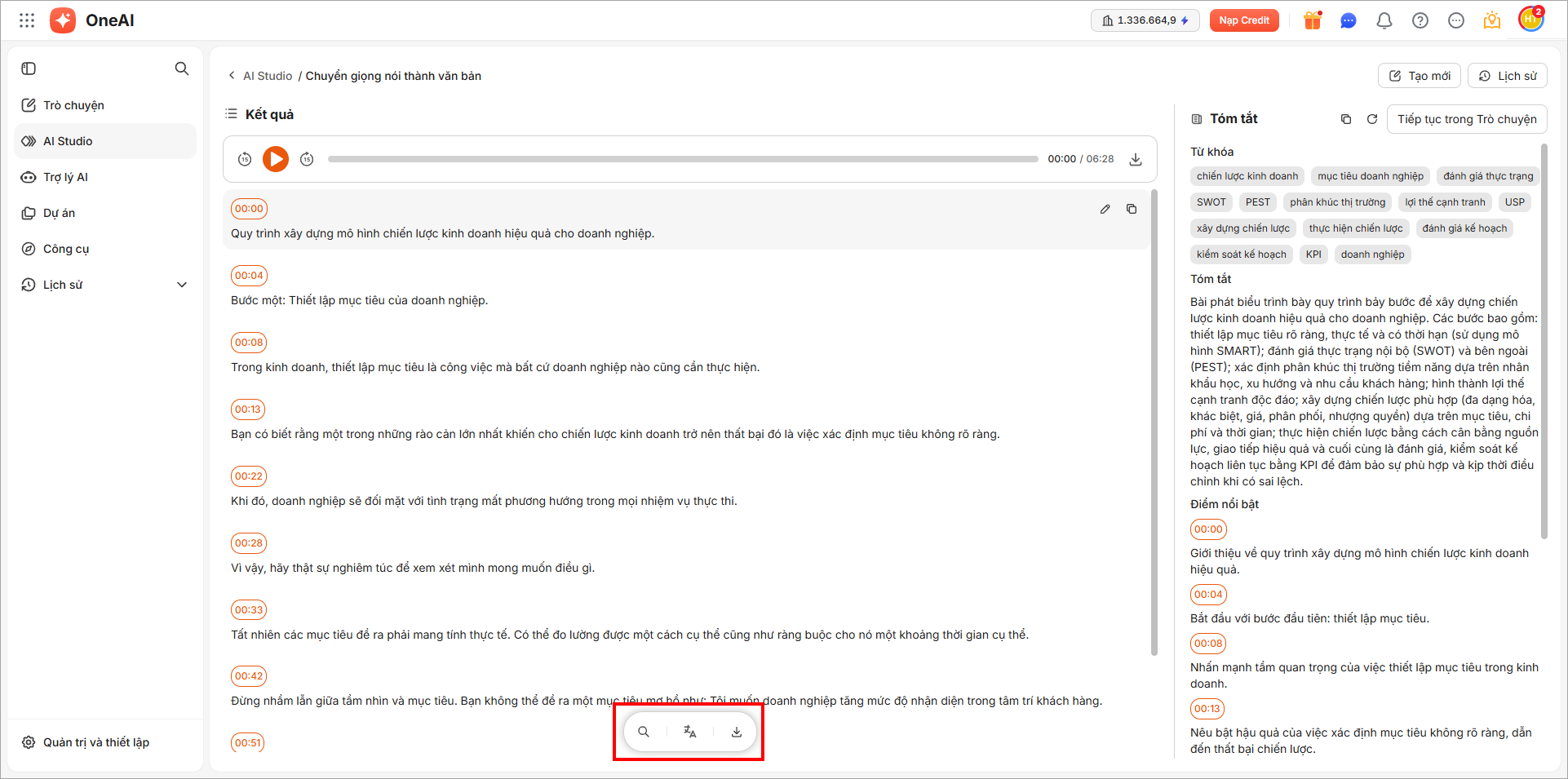Expand the Lịch sử section chevron in sidebar
Viewport: 1568px width, 779px height.
tap(182, 285)
